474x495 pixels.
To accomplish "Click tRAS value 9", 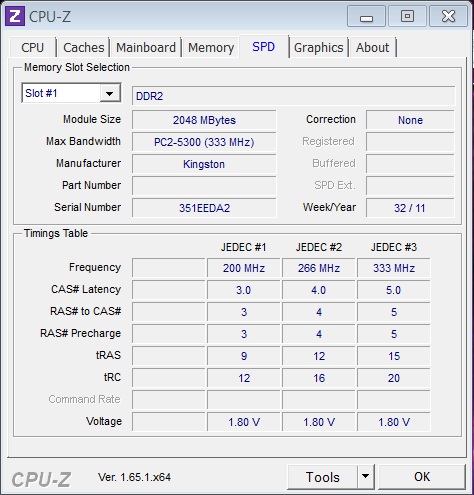I will tap(244, 356).
